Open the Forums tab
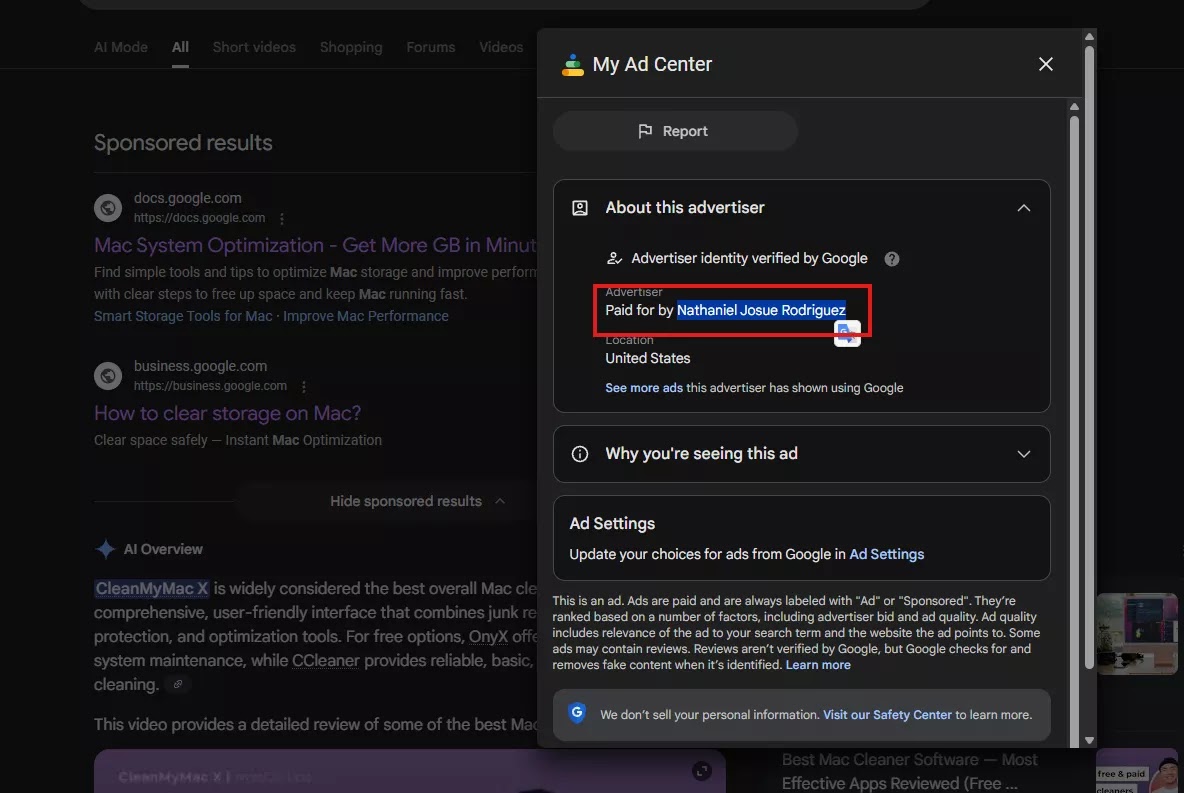The height and width of the screenshot is (793, 1184). click(x=430, y=46)
